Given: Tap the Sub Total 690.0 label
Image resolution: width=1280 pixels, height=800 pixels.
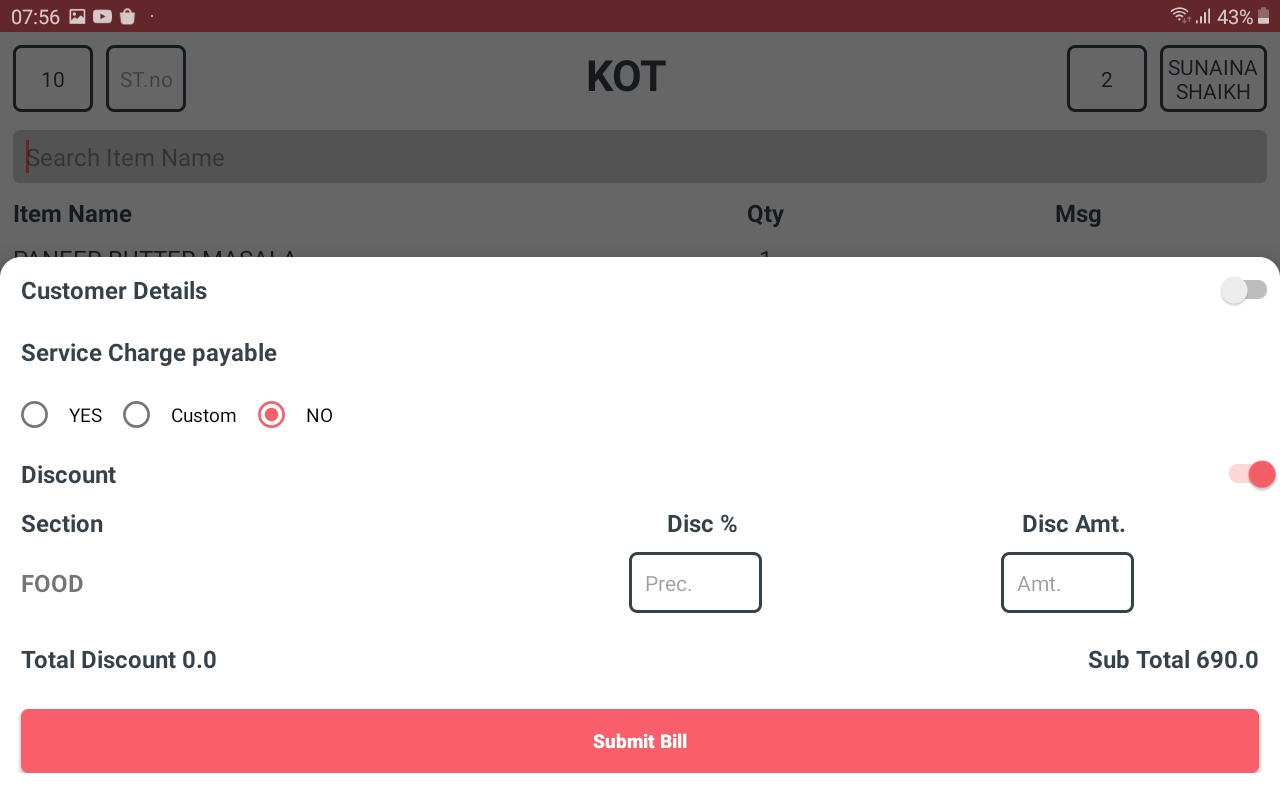Looking at the screenshot, I should coord(1172,660).
